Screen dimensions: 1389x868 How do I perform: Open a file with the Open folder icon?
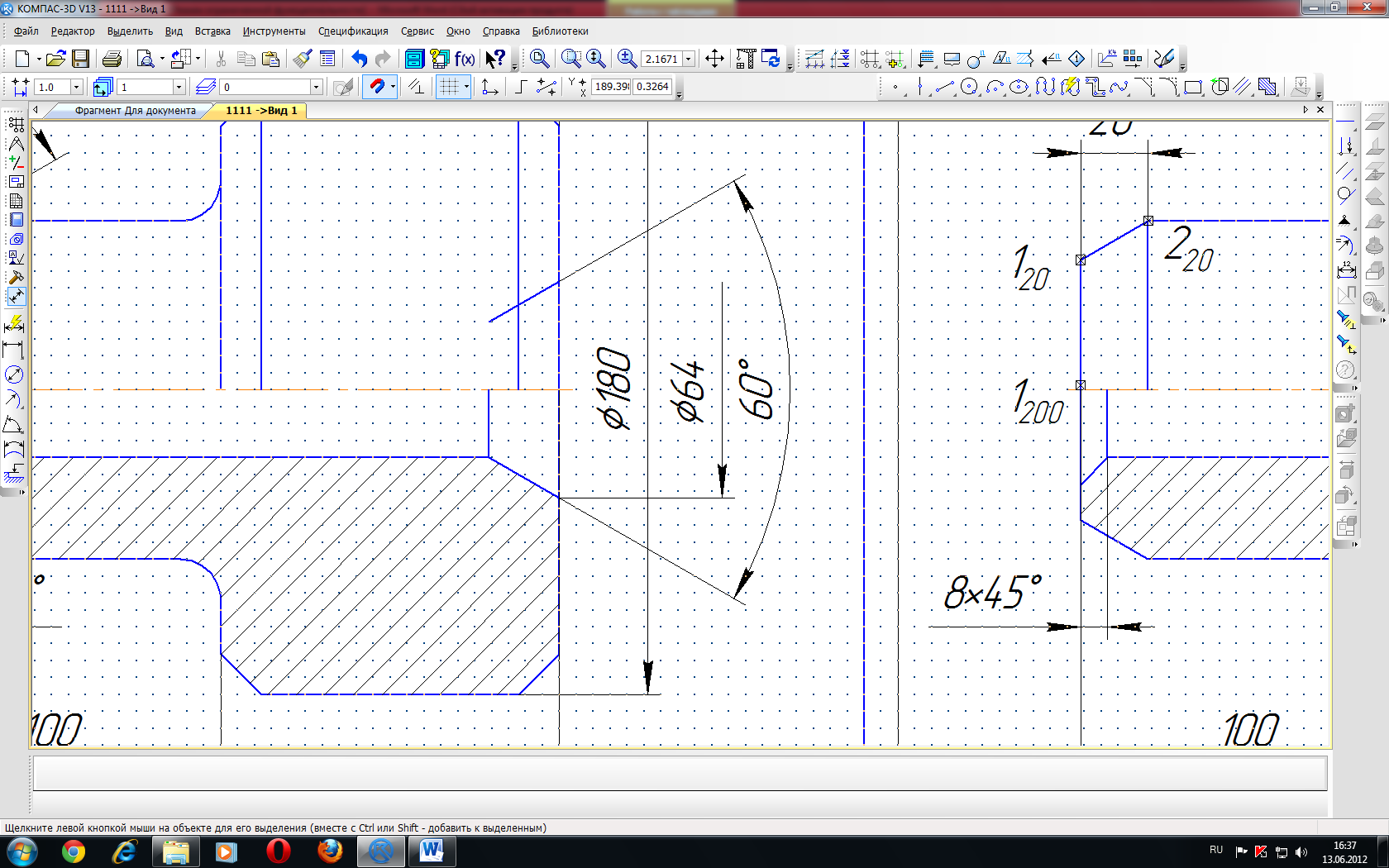[55, 59]
